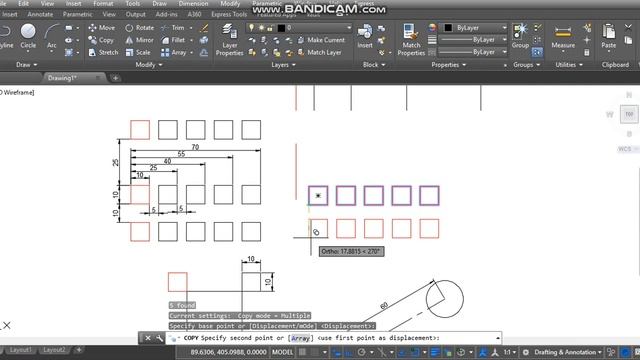The width and height of the screenshot is (640, 360).
Task: Expand the Block panel dropdown
Action: [x=374, y=65]
